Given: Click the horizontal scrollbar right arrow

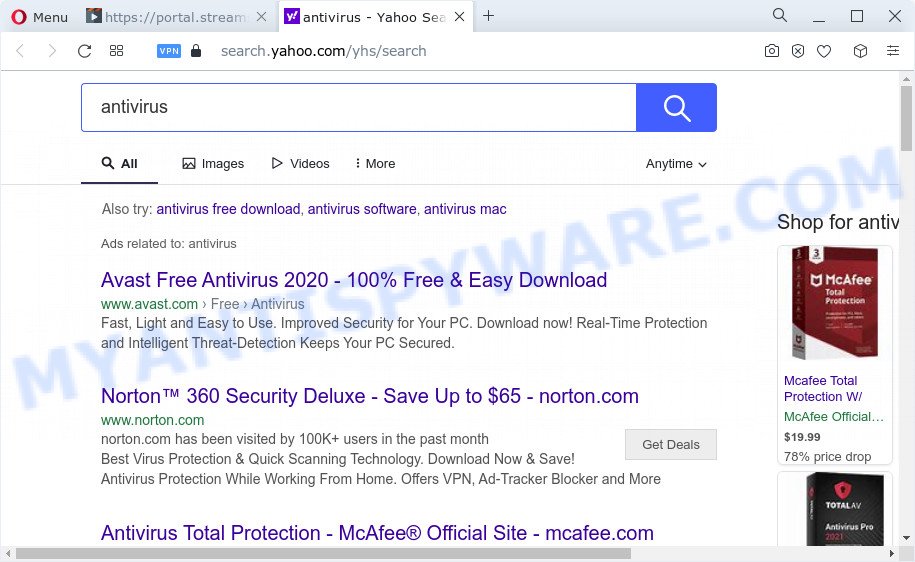Looking at the screenshot, I should pyautogui.click(x=892, y=553).
